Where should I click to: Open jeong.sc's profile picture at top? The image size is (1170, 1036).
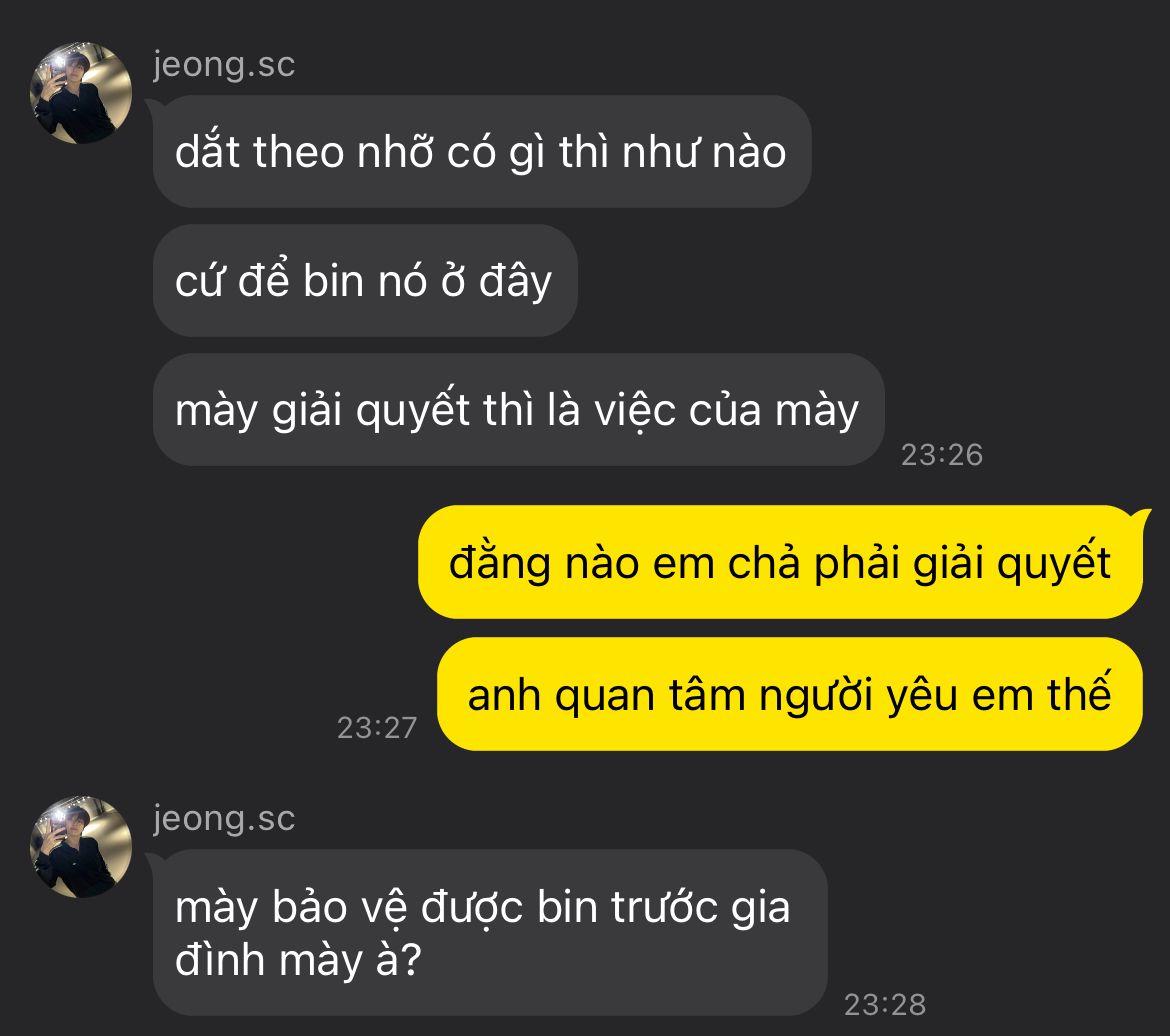tap(81, 93)
